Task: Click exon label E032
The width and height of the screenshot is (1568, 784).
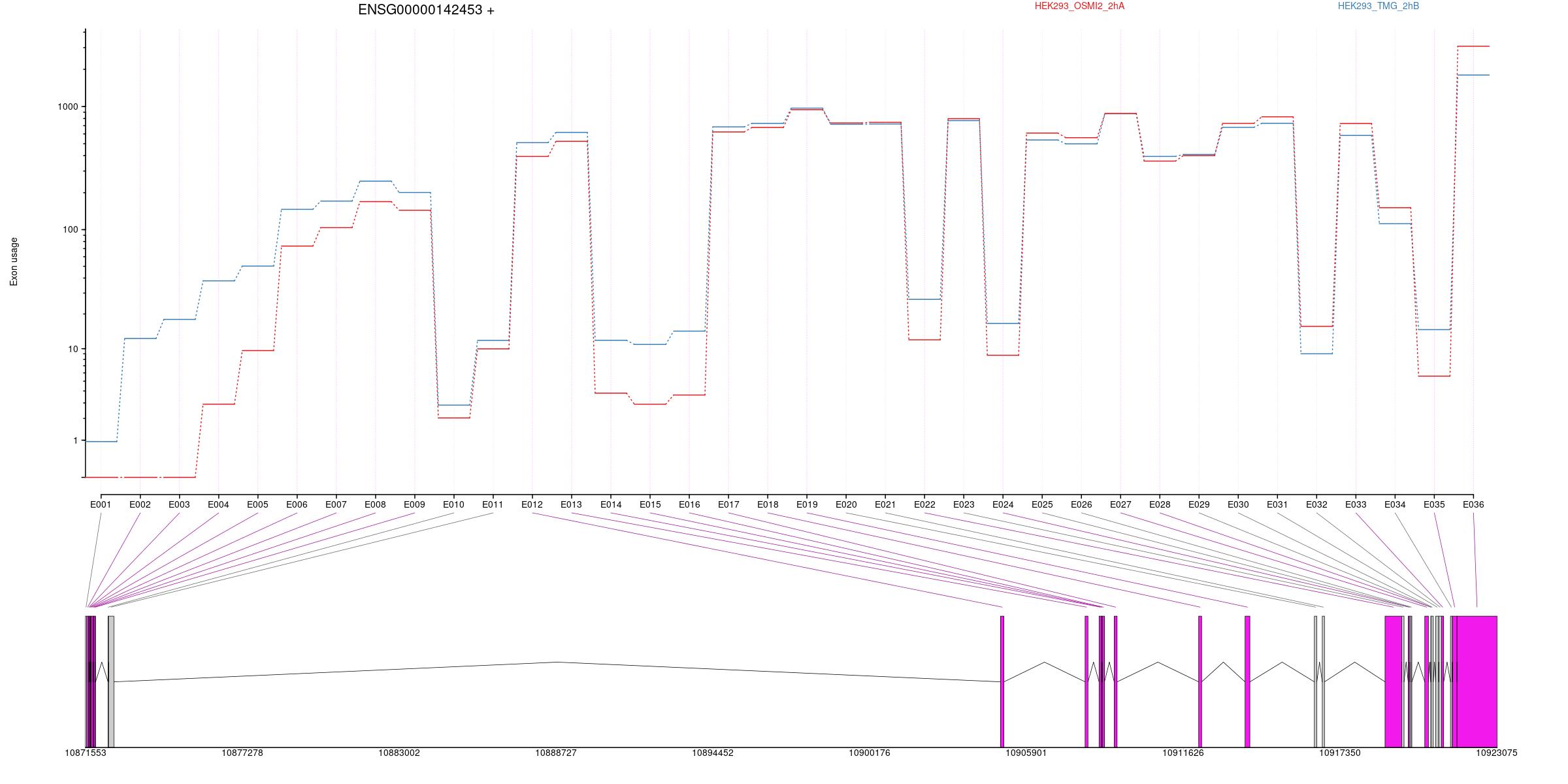Action: (x=1316, y=505)
